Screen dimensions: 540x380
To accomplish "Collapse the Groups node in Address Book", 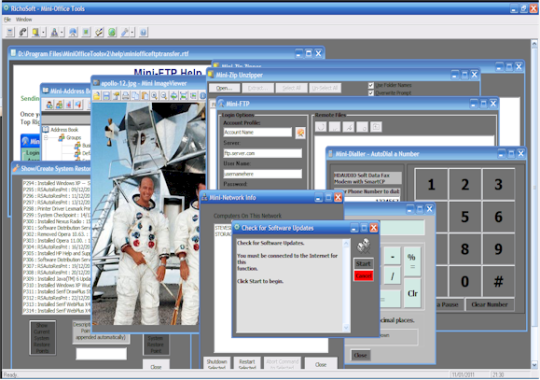I will [46, 137].
